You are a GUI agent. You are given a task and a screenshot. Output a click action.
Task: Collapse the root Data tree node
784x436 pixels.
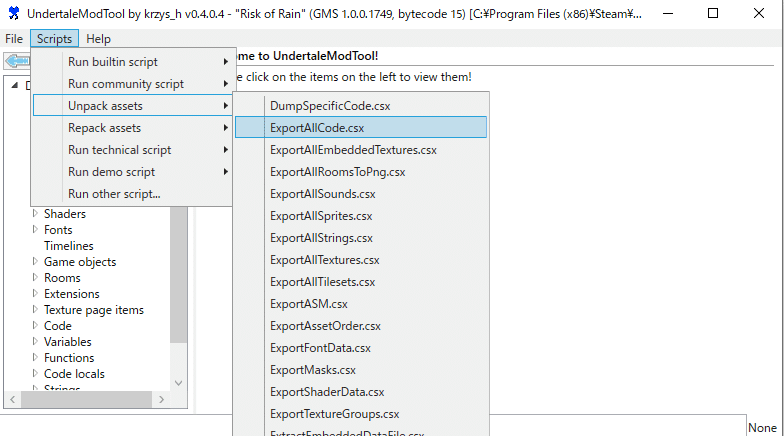15,85
